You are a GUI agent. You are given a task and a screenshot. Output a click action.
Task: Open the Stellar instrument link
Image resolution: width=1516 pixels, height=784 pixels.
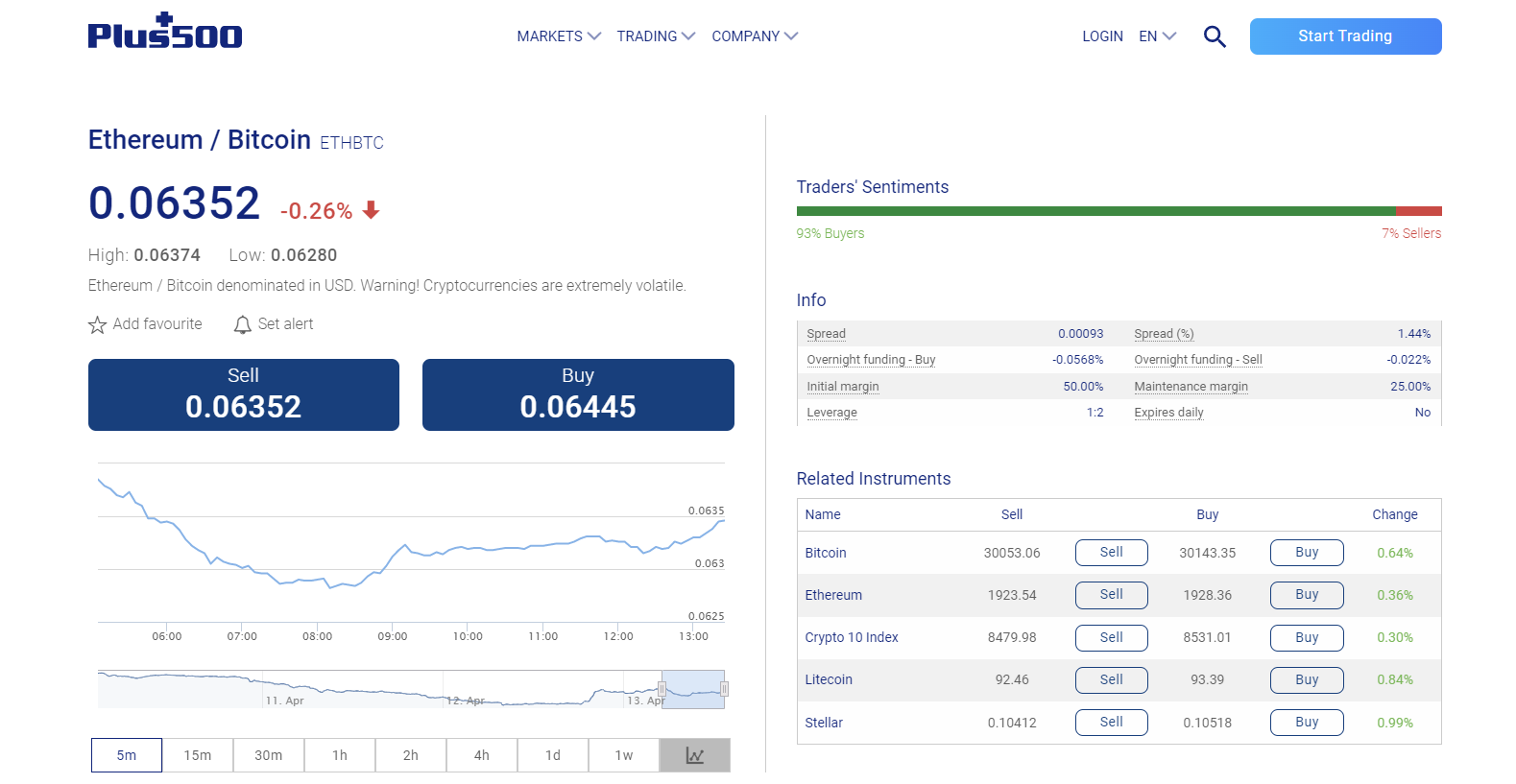click(x=824, y=723)
